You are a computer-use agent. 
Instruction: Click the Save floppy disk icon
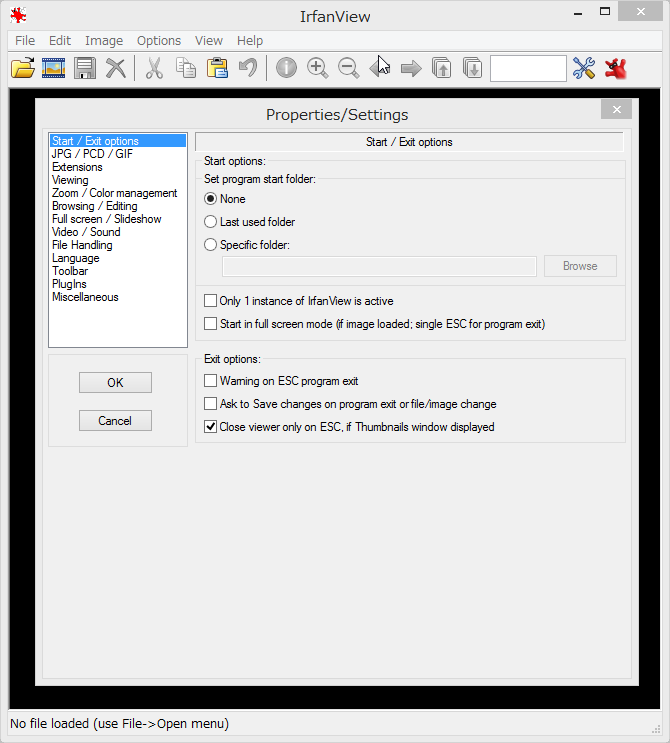[x=85, y=68]
